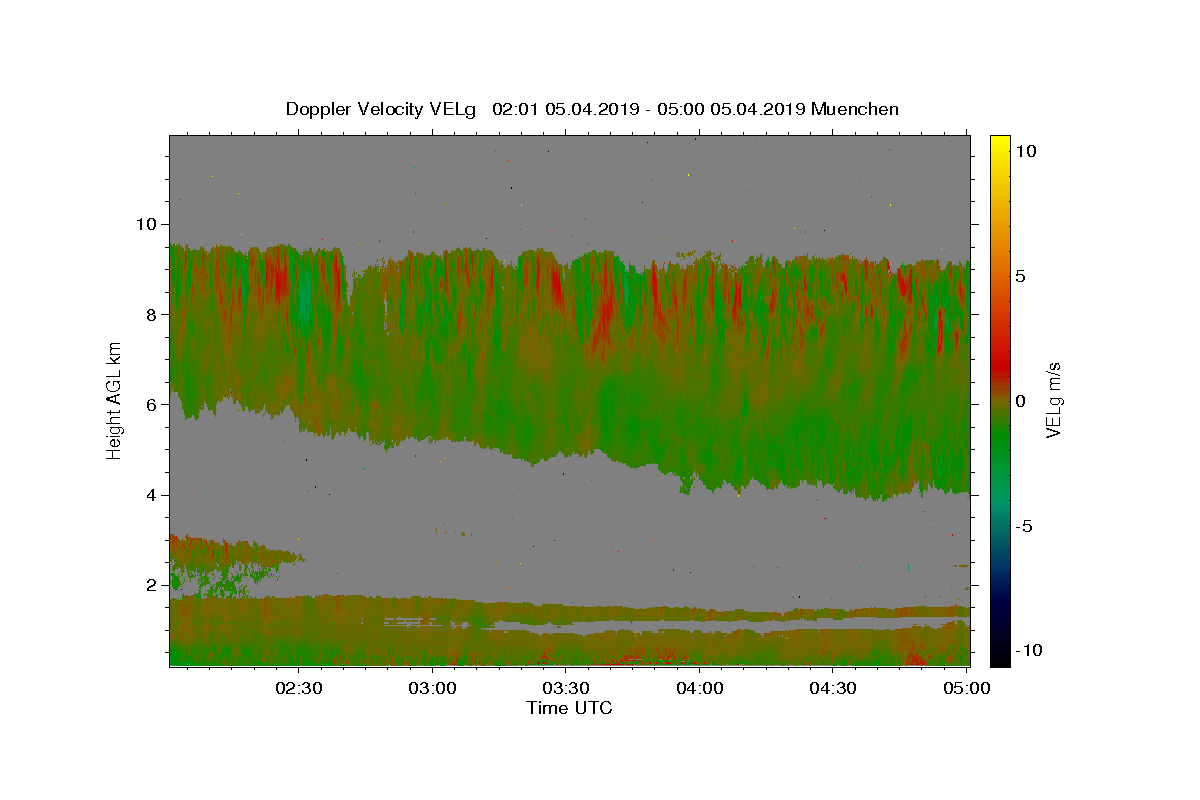
Task: Click the 03:30 time tick label
Action: click(566, 688)
